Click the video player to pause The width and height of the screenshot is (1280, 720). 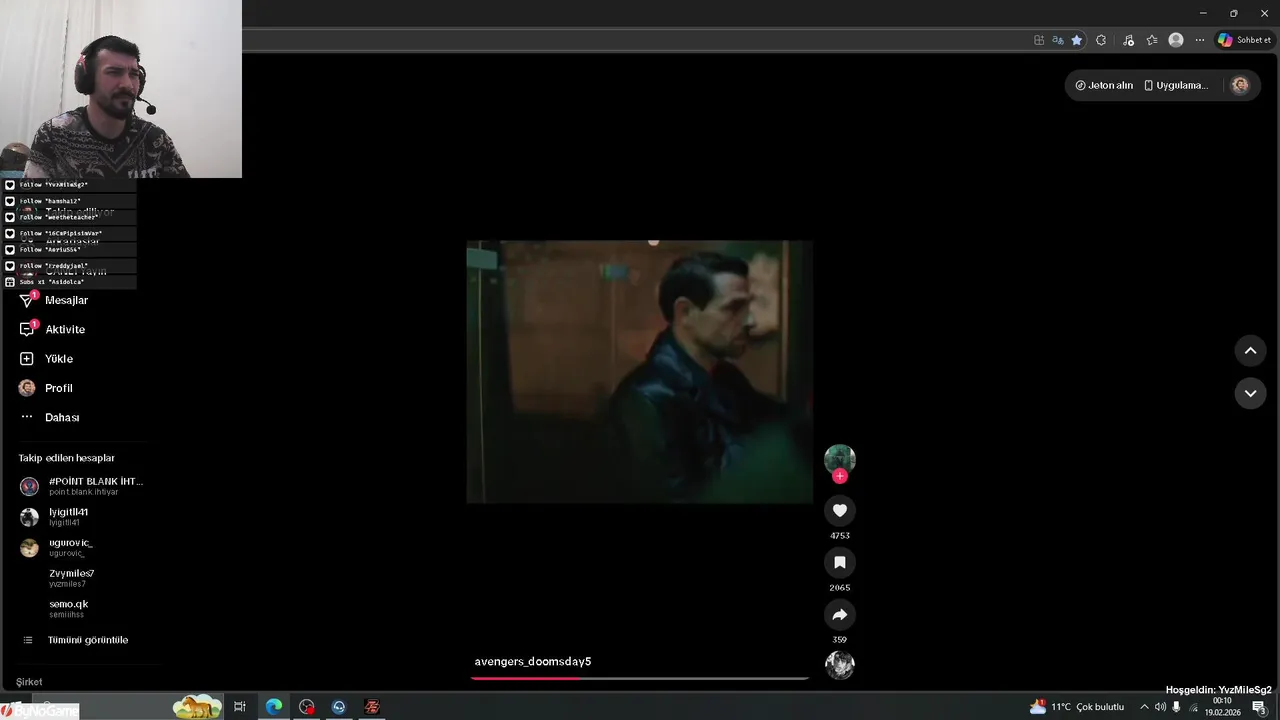tap(640, 371)
